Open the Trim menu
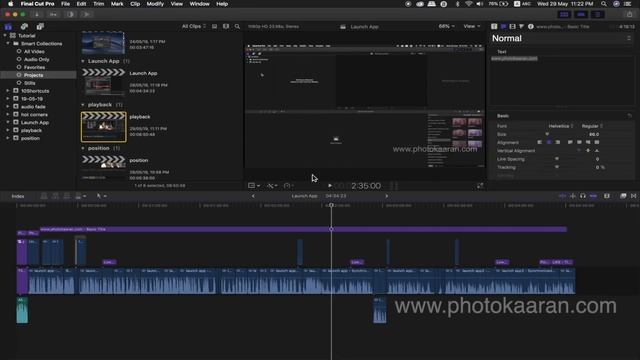640x360 pixels. (x=98, y=4)
